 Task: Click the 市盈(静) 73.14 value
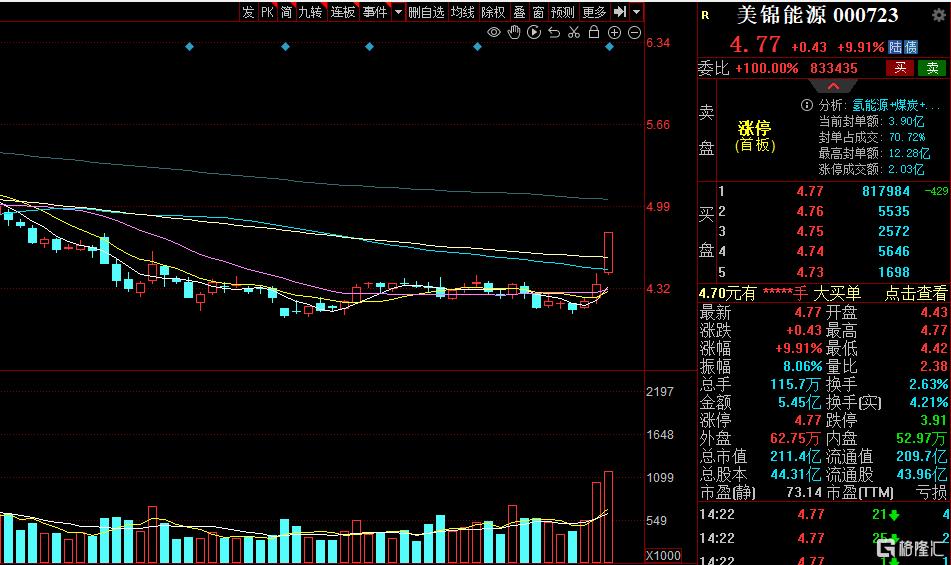point(804,492)
